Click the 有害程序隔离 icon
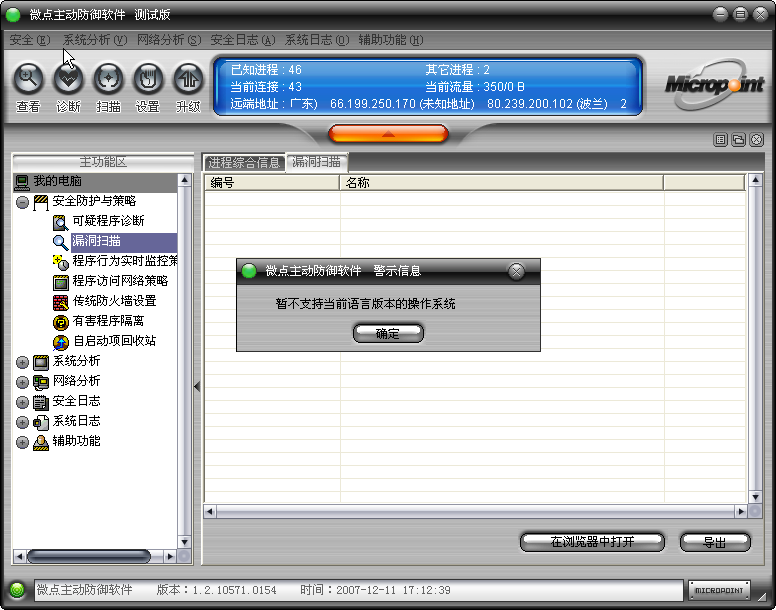The image size is (776, 610). point(60,322)
